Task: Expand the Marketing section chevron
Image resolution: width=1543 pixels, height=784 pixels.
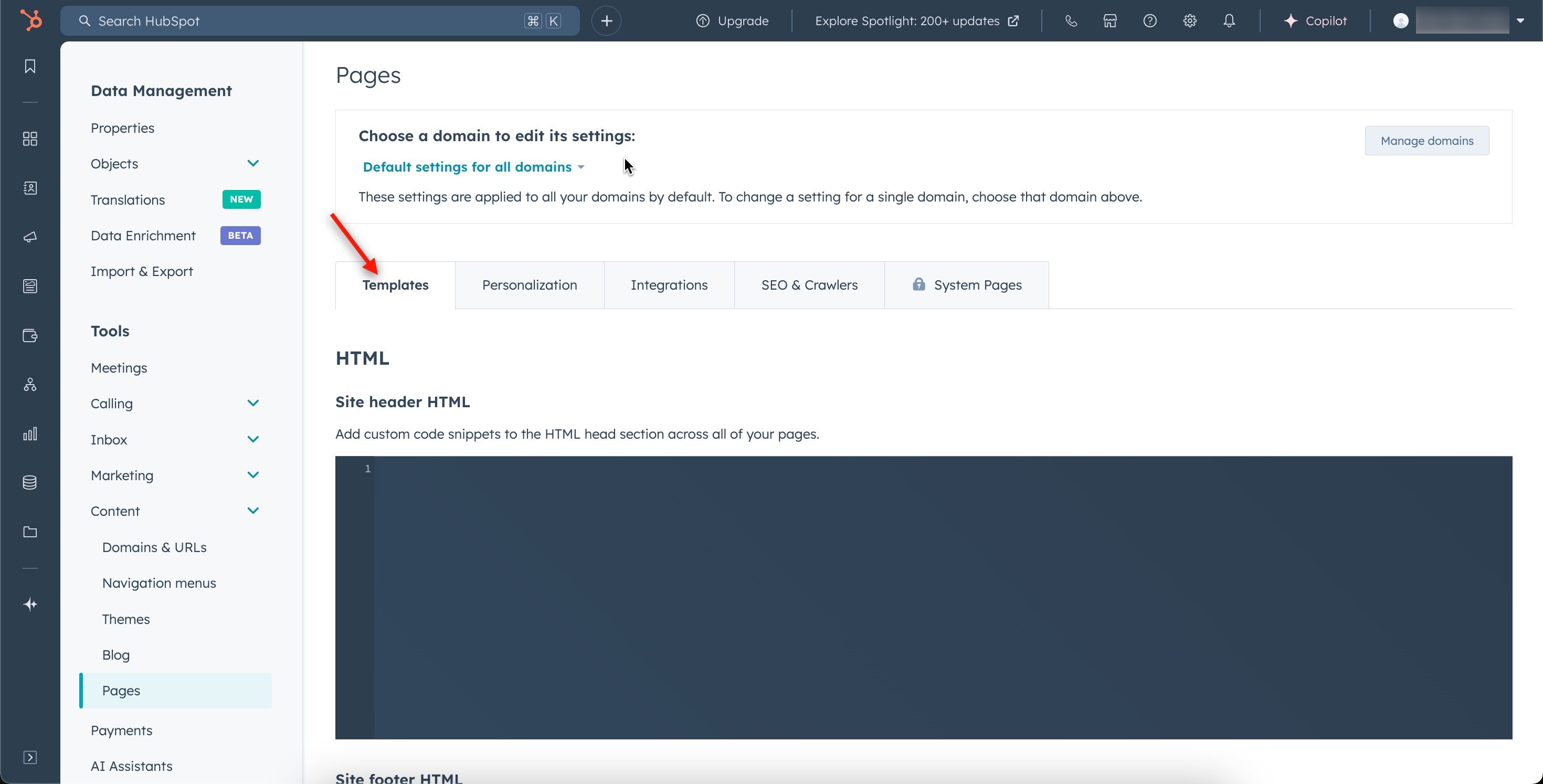Action: (253, 475)
